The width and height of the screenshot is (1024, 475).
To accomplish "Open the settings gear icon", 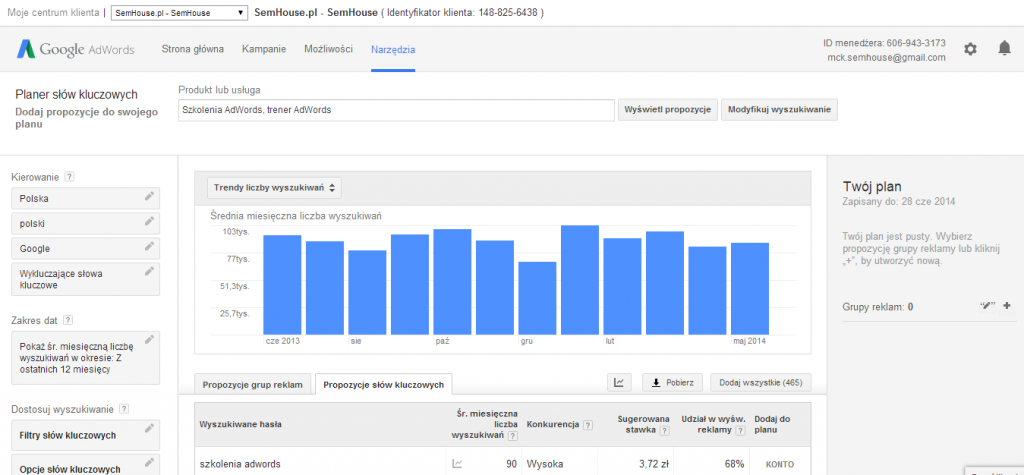I will [970, 49].
